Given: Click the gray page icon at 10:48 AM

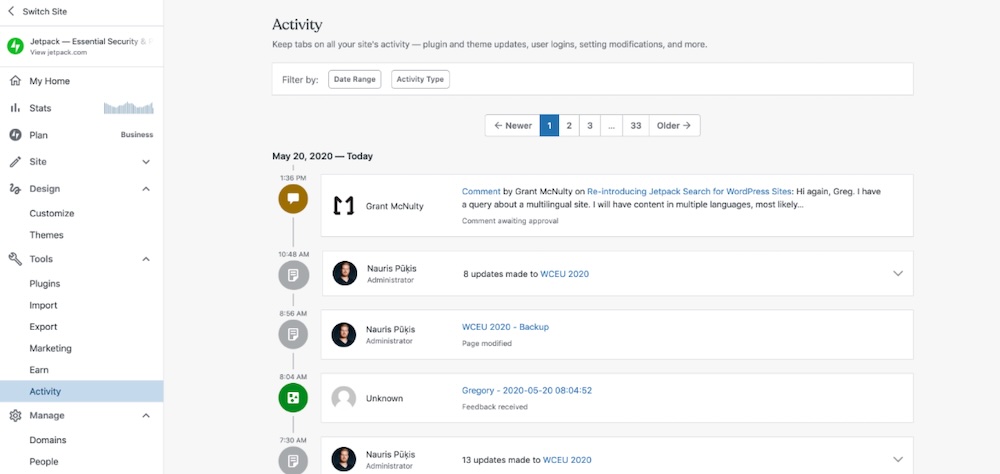Looking at the screenshot, I should [x=293, y=275].
